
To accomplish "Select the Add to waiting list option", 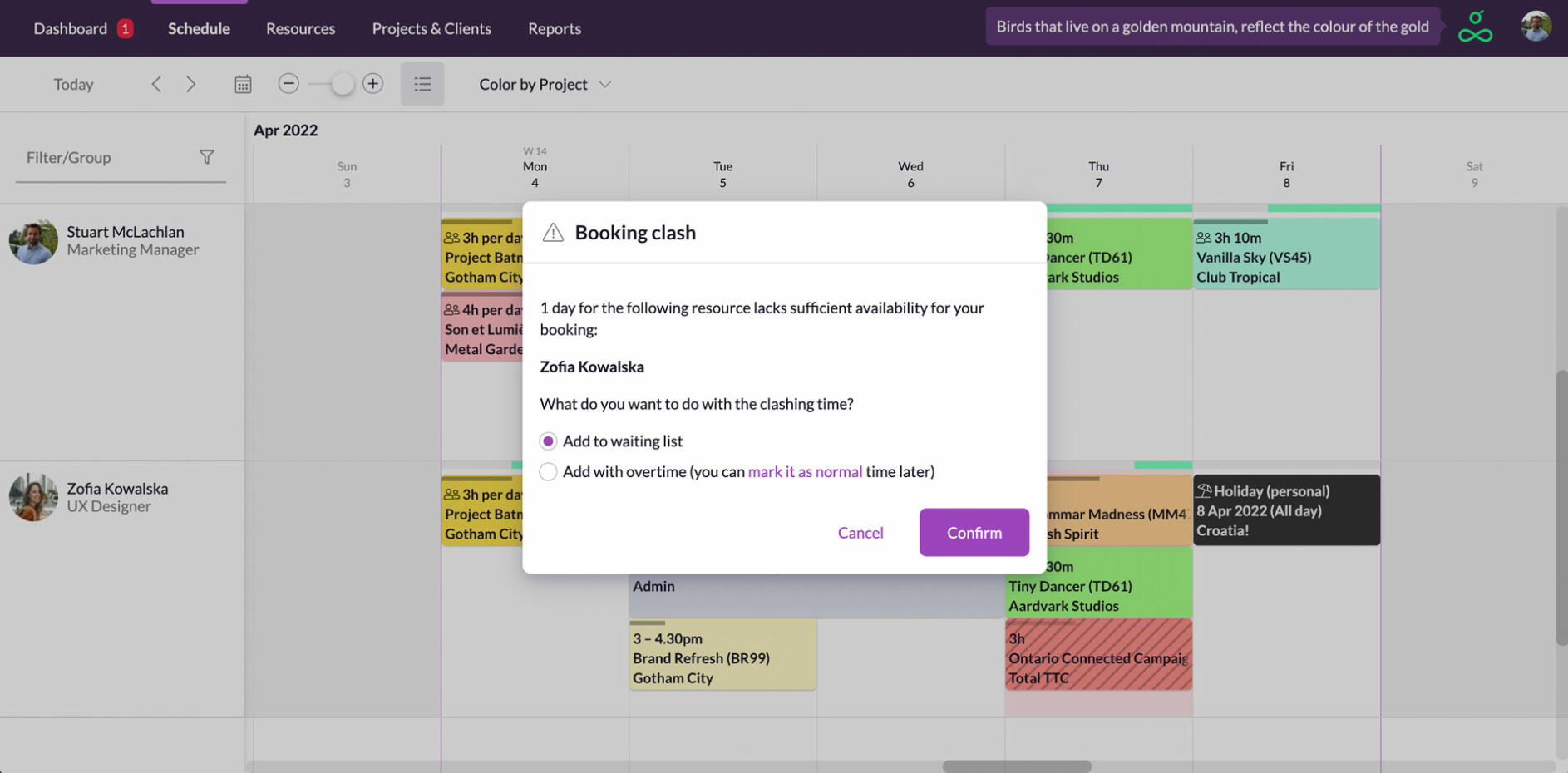I will coord(548,441).
